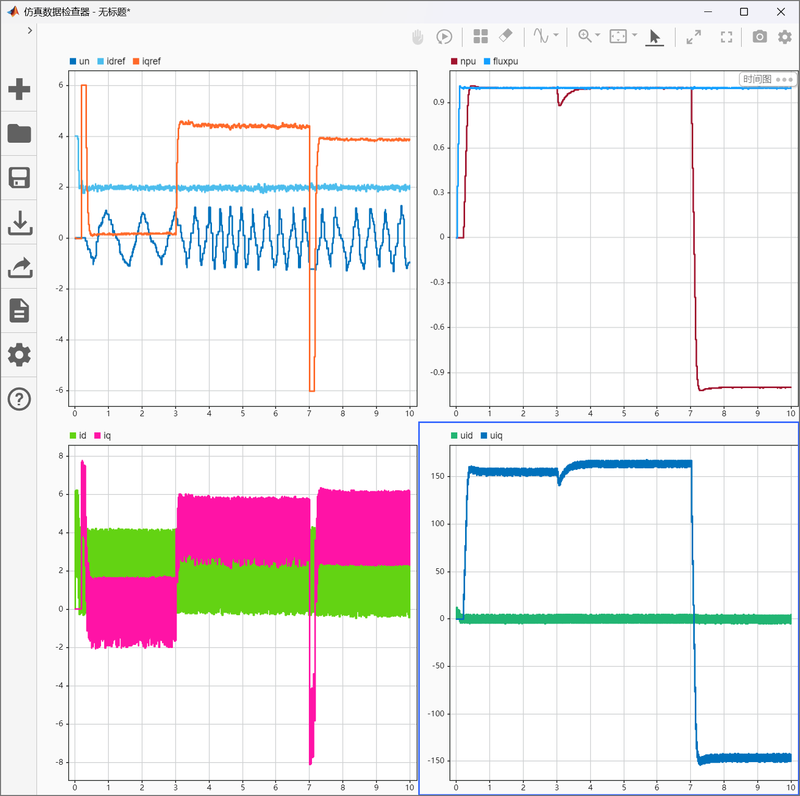Open visualization settings gear in toolbar
Image resolution: width=800 pixels, height=796 pixels.
[785, 37]
